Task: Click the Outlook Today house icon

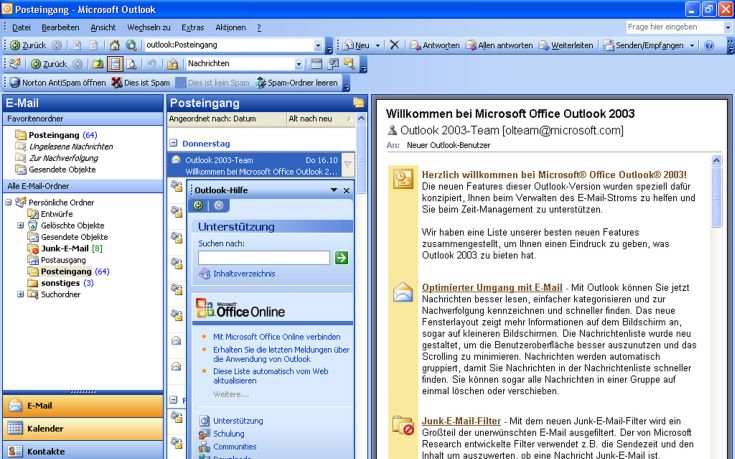Action: 172,64
